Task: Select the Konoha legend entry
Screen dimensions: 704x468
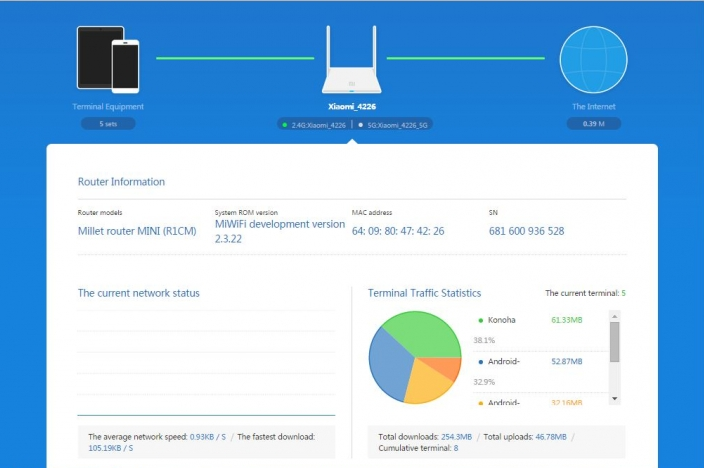Action: 497,320
